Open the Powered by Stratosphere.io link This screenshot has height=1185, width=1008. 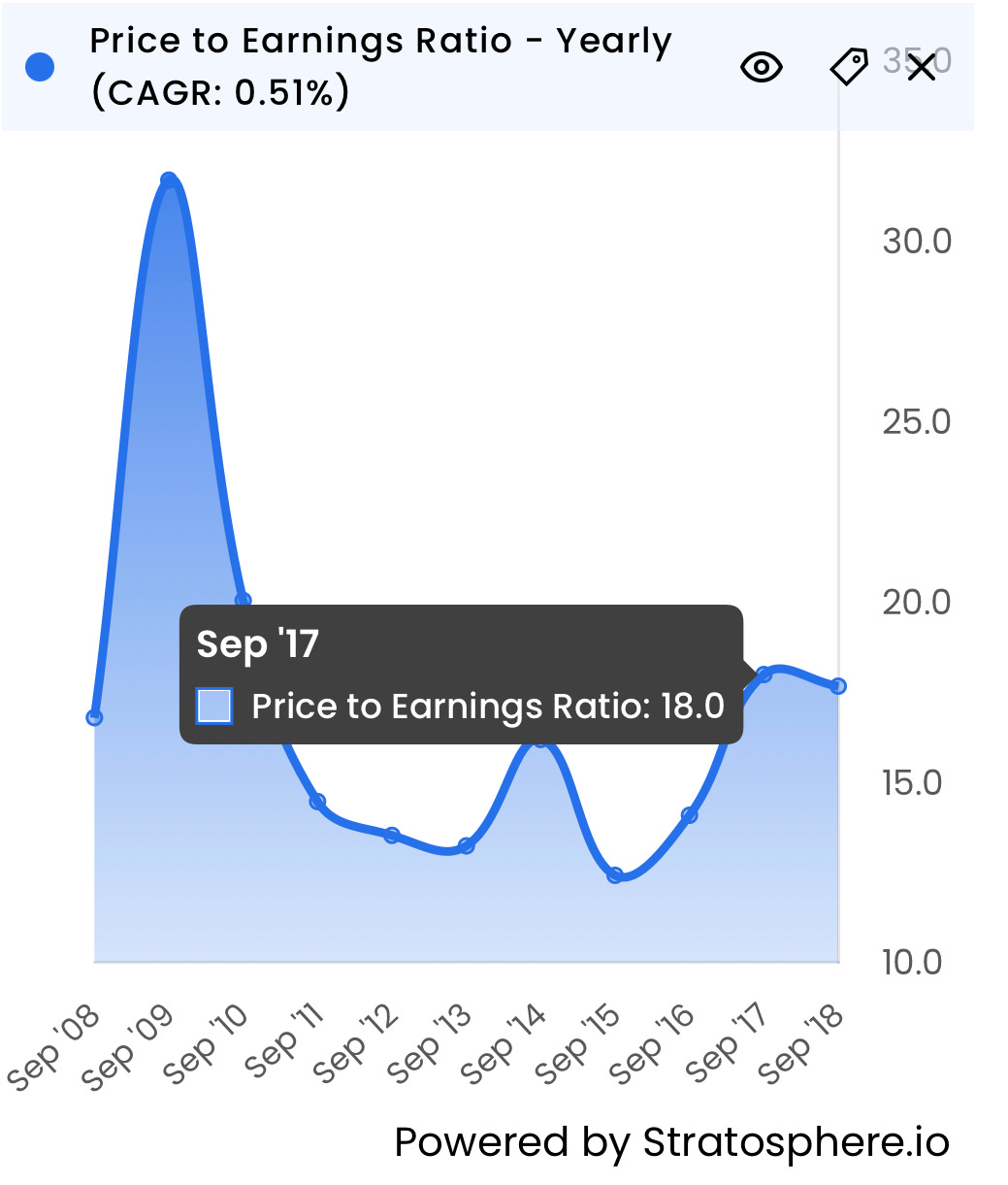pyautogui.click(x=671, y=1142)
